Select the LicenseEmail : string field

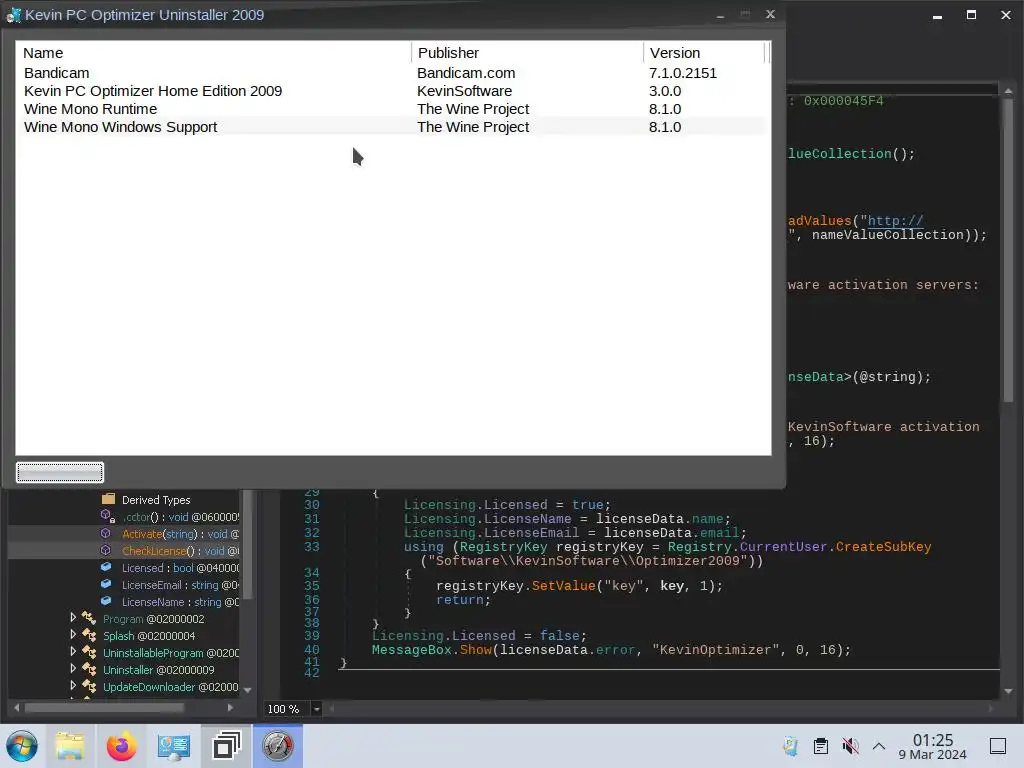click(180, 584)
